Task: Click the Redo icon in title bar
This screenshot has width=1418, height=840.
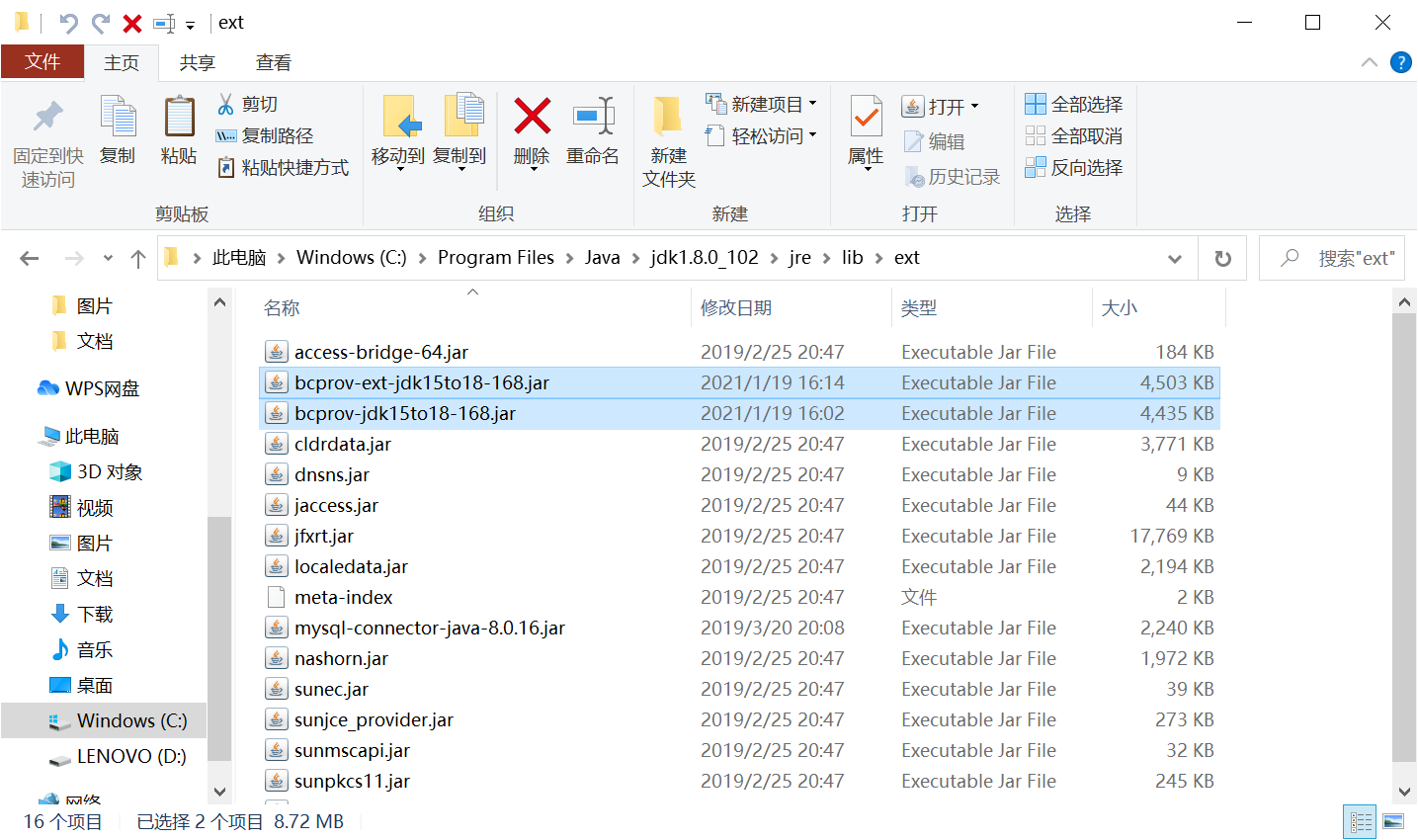Action: point(100,23)
